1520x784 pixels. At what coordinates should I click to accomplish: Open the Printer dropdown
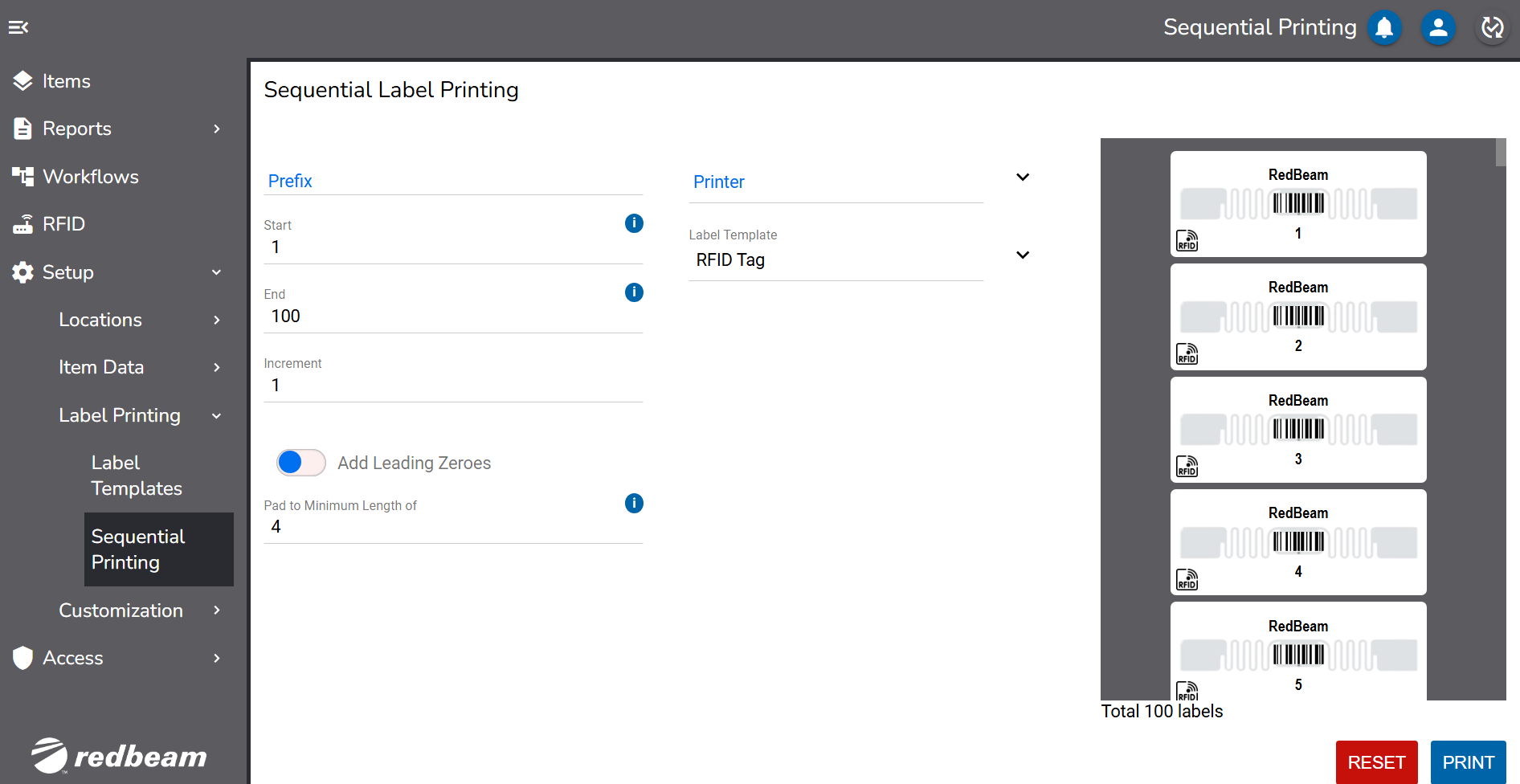1022,178
